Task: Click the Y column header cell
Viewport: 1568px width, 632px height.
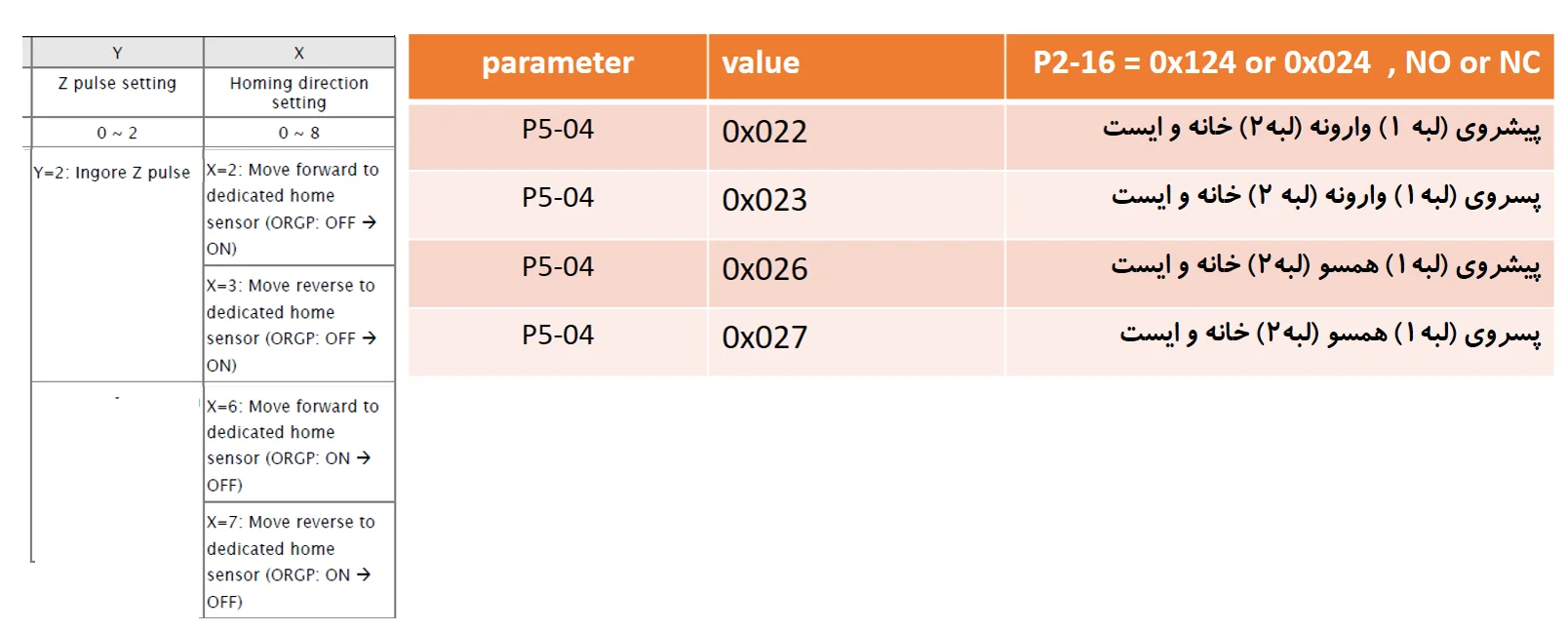Action: coord(117,53)
